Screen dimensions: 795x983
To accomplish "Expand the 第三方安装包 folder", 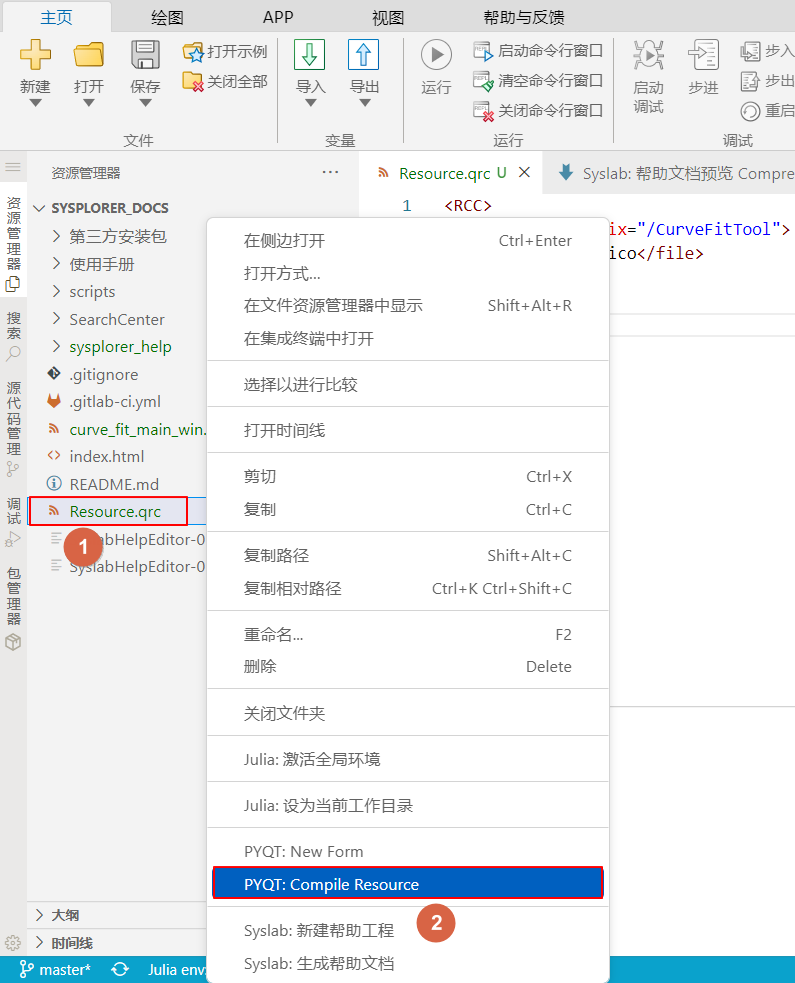I will pos(56,236).
